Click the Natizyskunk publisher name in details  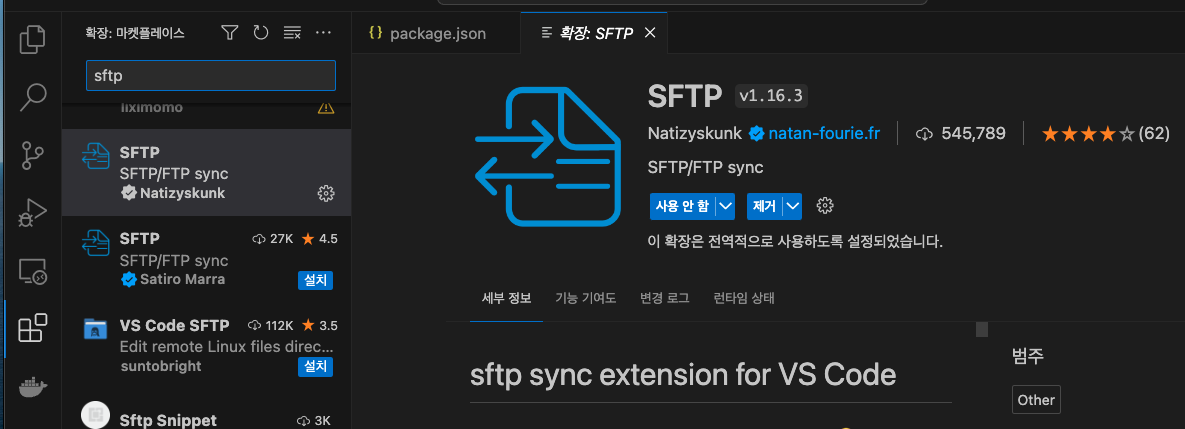[x=695, y=134]
